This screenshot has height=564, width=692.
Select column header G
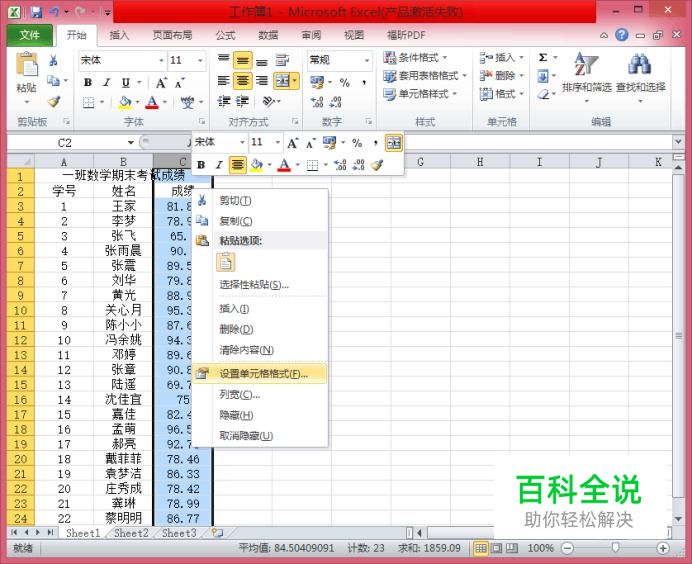[x=421, y=162]
